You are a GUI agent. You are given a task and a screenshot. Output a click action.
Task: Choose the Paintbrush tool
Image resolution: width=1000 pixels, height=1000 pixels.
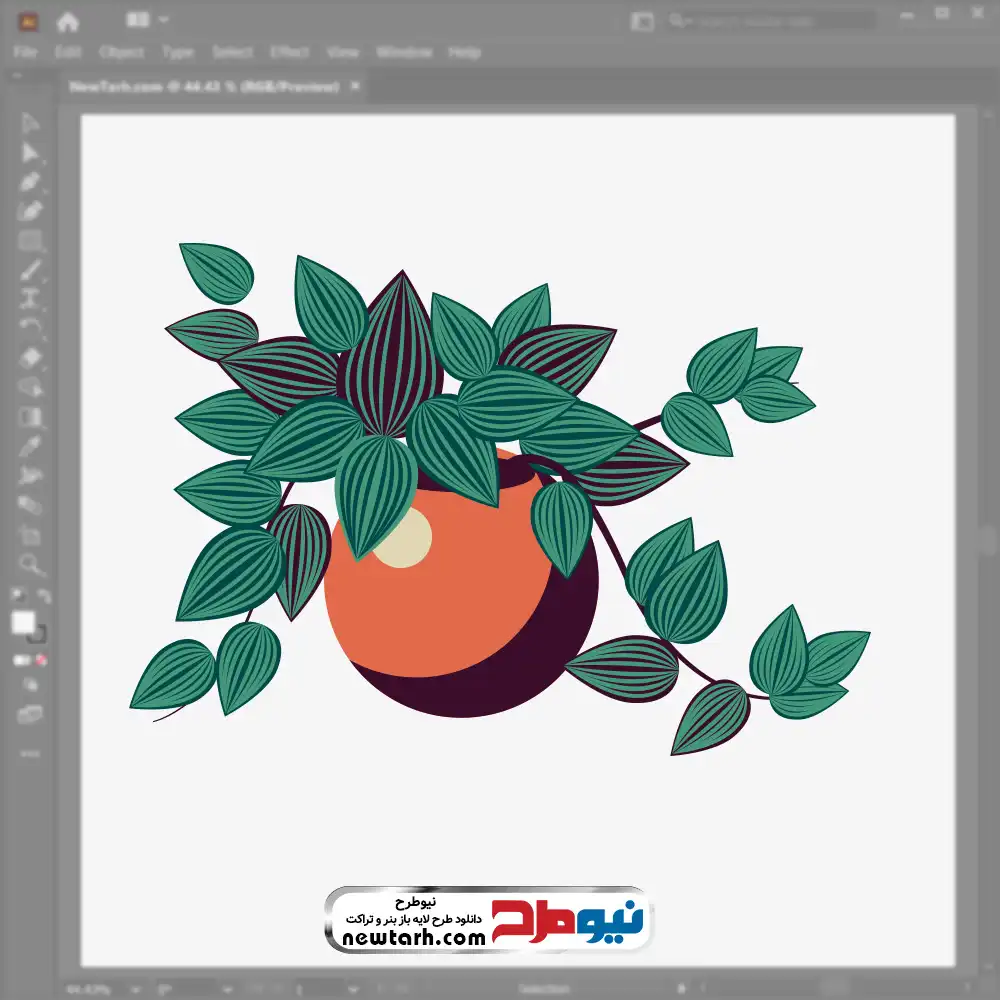click(x=30, y=270)
